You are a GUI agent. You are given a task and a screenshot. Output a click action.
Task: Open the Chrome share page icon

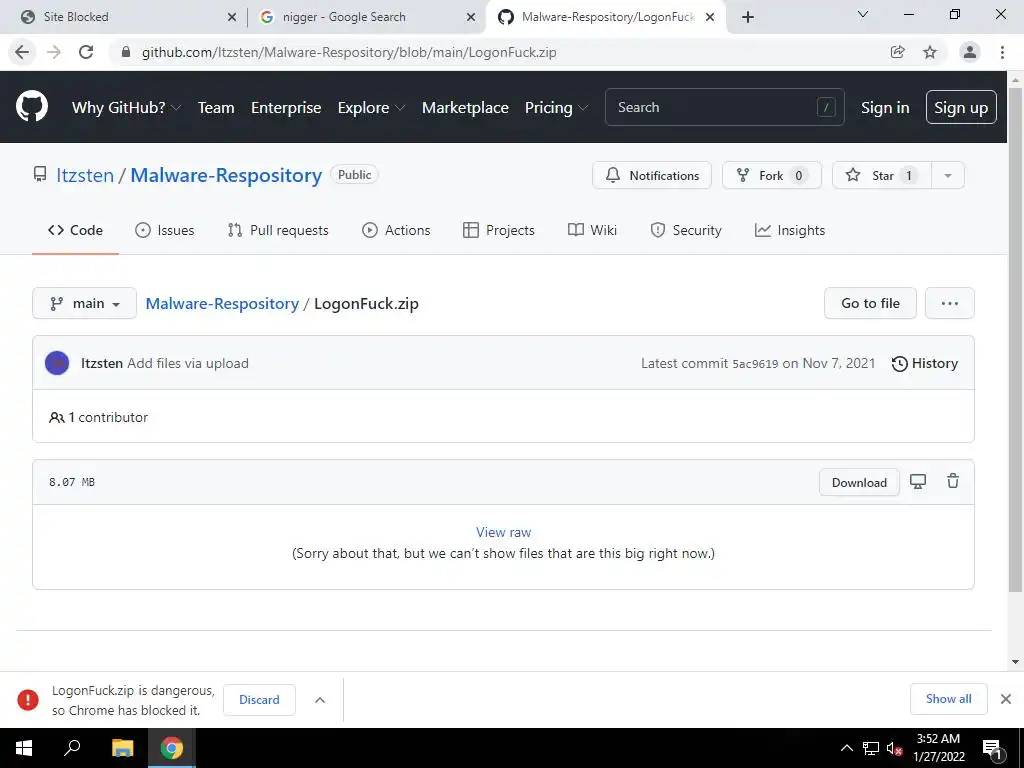897,52
